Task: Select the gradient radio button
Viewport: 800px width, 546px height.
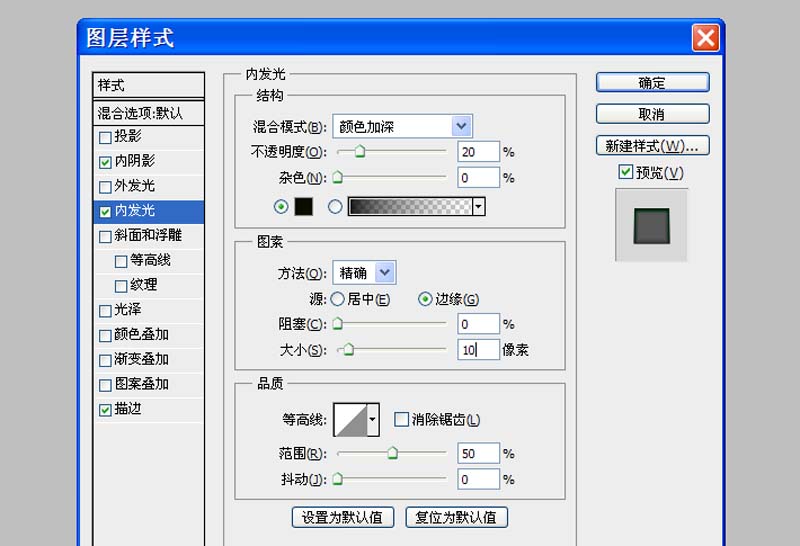Action: [x=335, y=207]
